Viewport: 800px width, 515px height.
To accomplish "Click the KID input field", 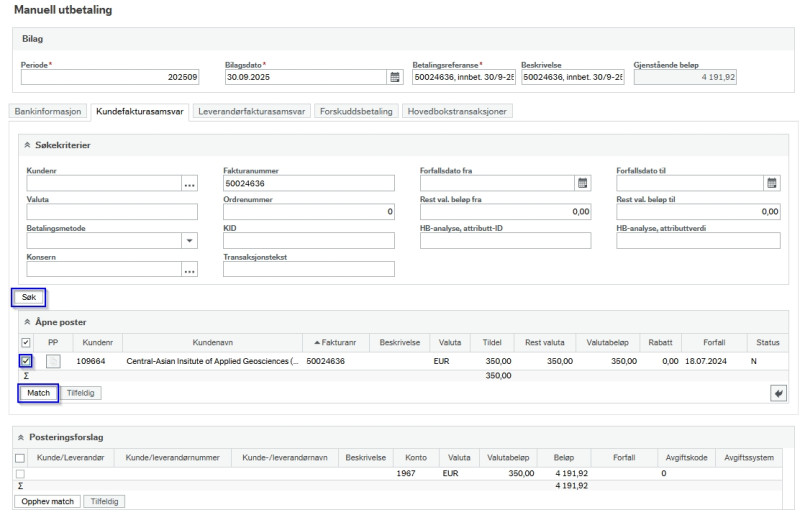I will (309, 240).
